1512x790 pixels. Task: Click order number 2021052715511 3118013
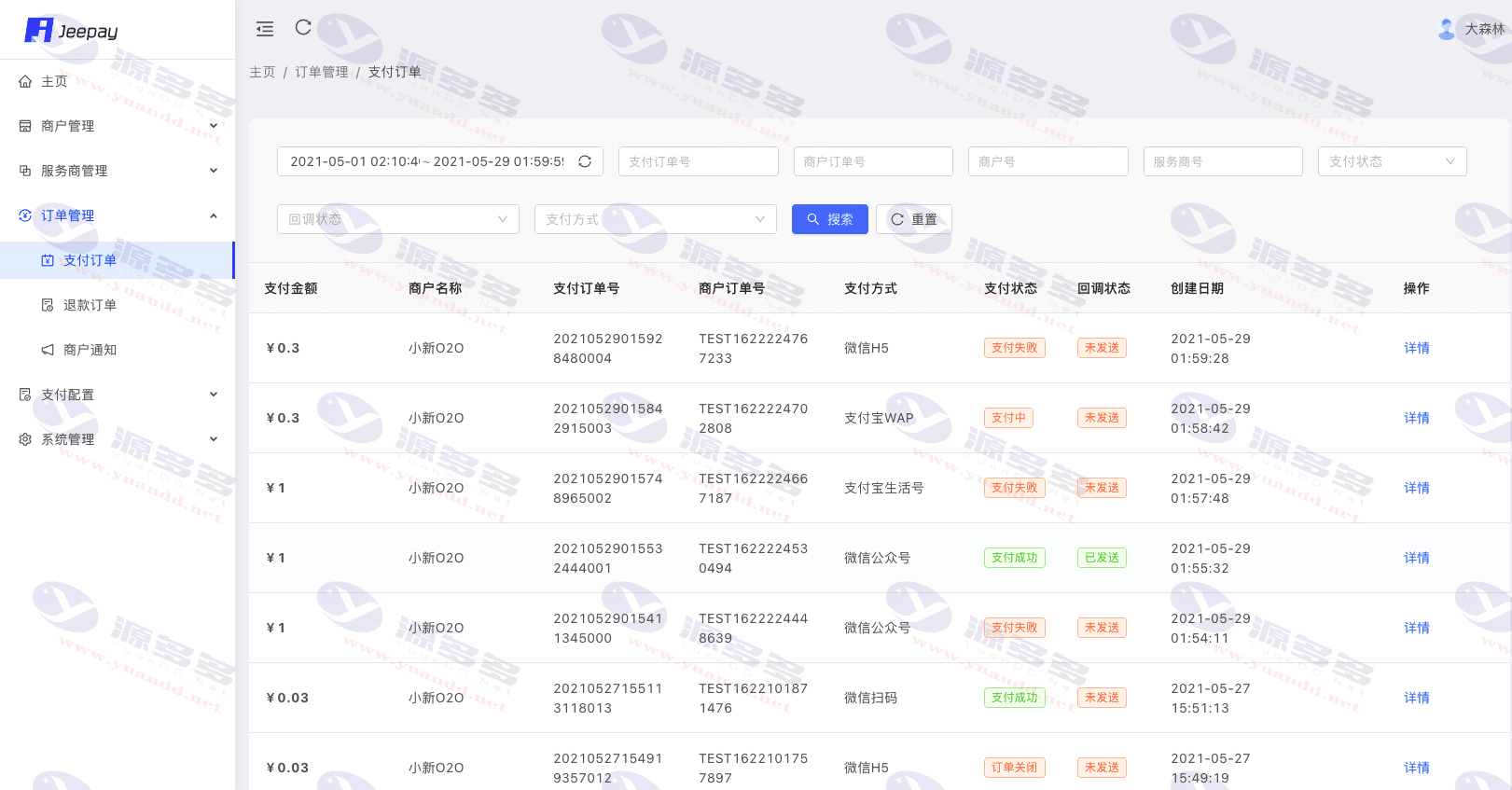[608, 698]
